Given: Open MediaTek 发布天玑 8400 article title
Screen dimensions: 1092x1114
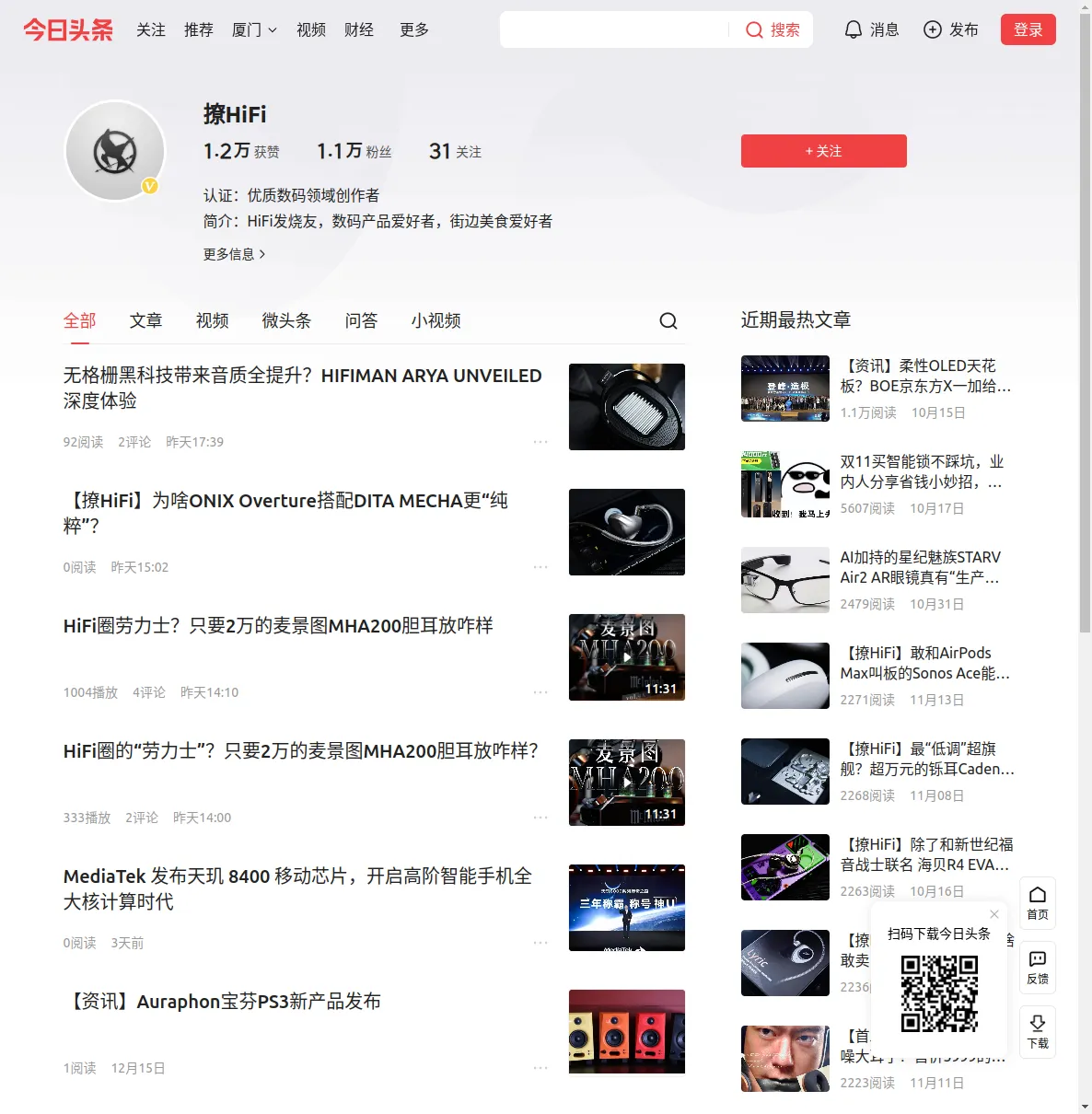Looking at the screenshot, I should 298,888.
